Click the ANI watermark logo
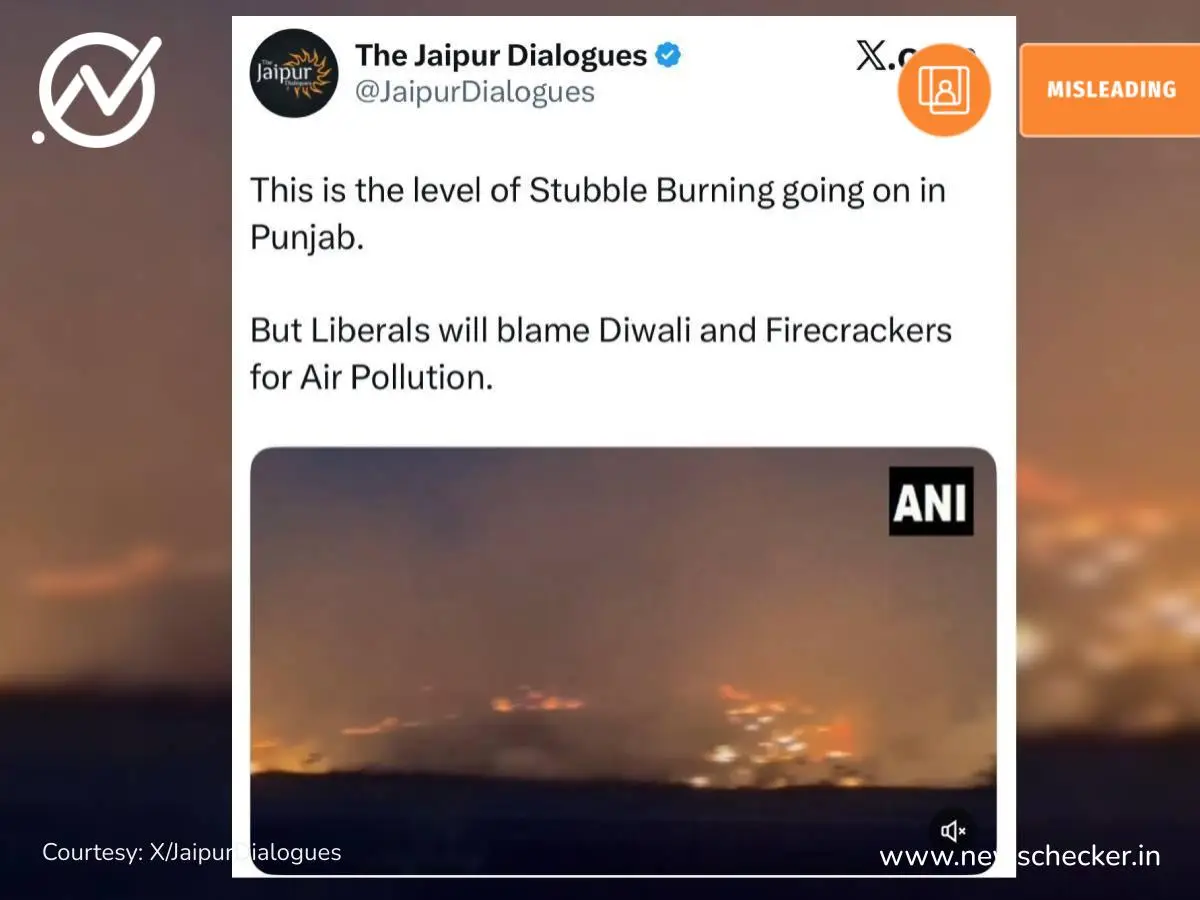Screen dimensions: 1200x900 point(931,501)
